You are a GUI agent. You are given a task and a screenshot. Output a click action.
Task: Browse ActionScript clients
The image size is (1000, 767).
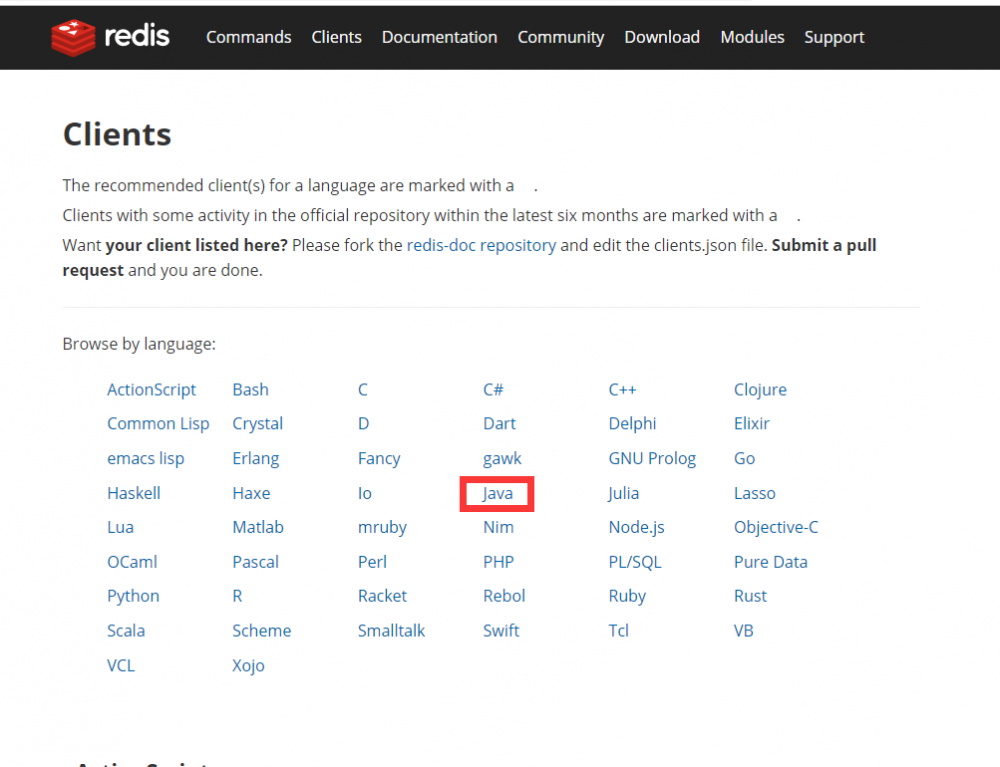[151, 390]
